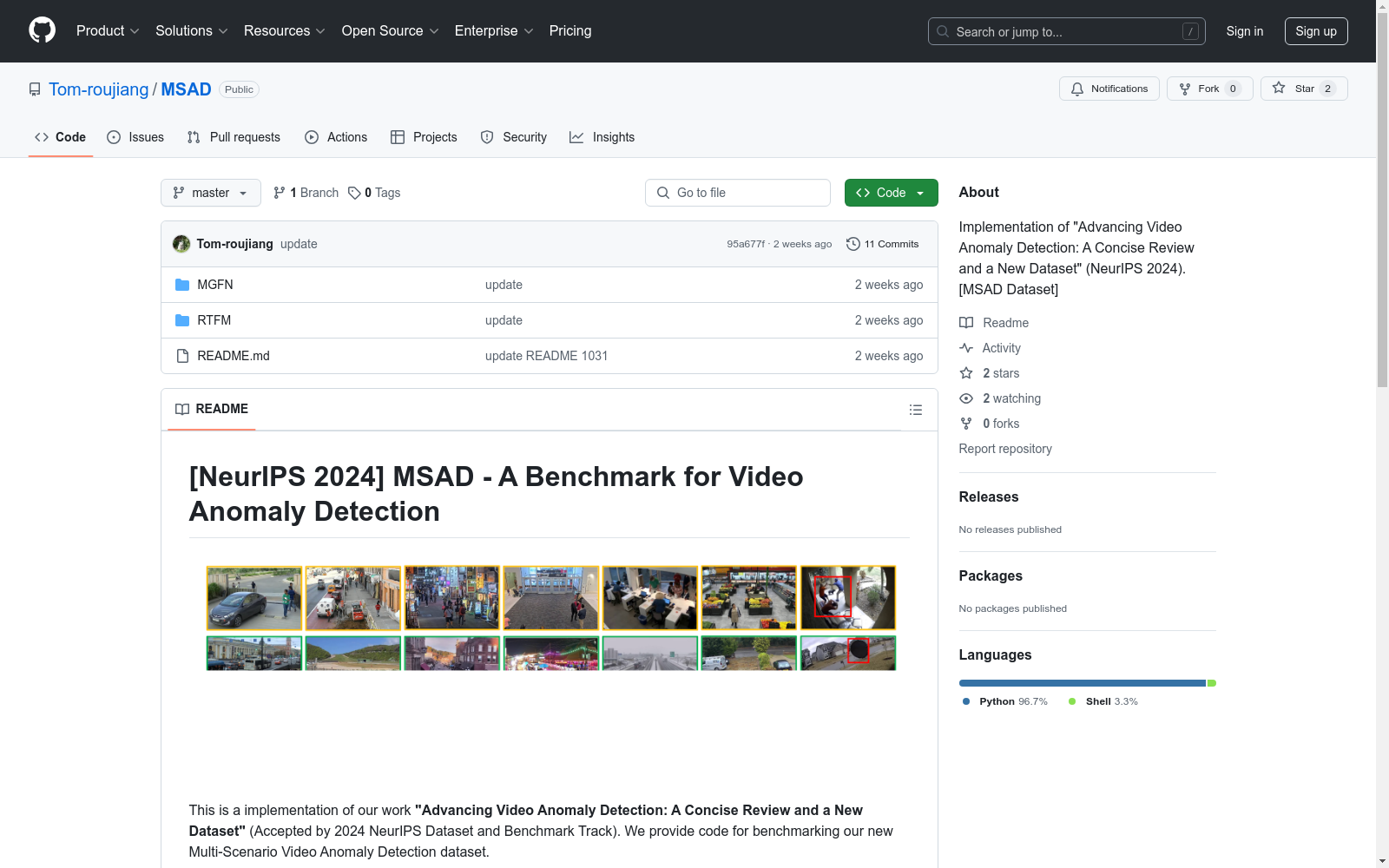1389x868 pixels.
Task: Focus the Search or jump to field
Action: click(1066, 31)
